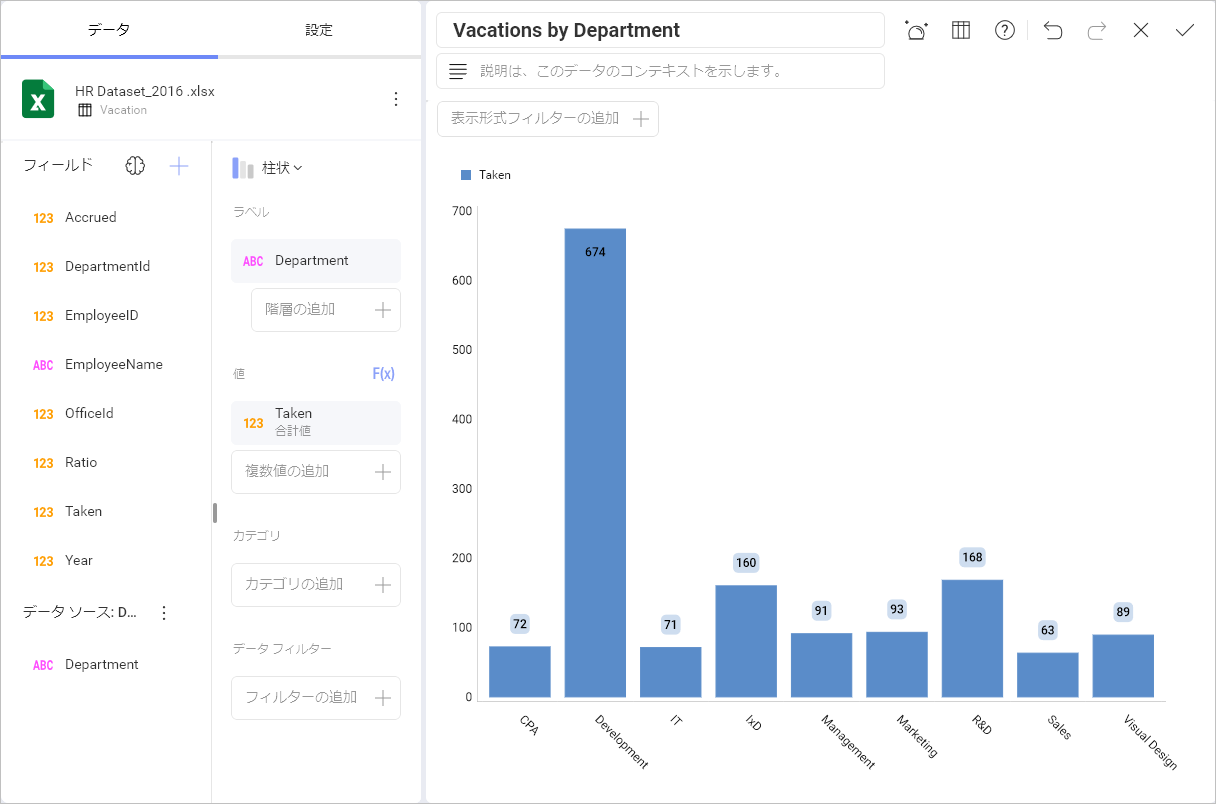Click the R&D bar in chart
1216x804 pixels.
point(972,638)
